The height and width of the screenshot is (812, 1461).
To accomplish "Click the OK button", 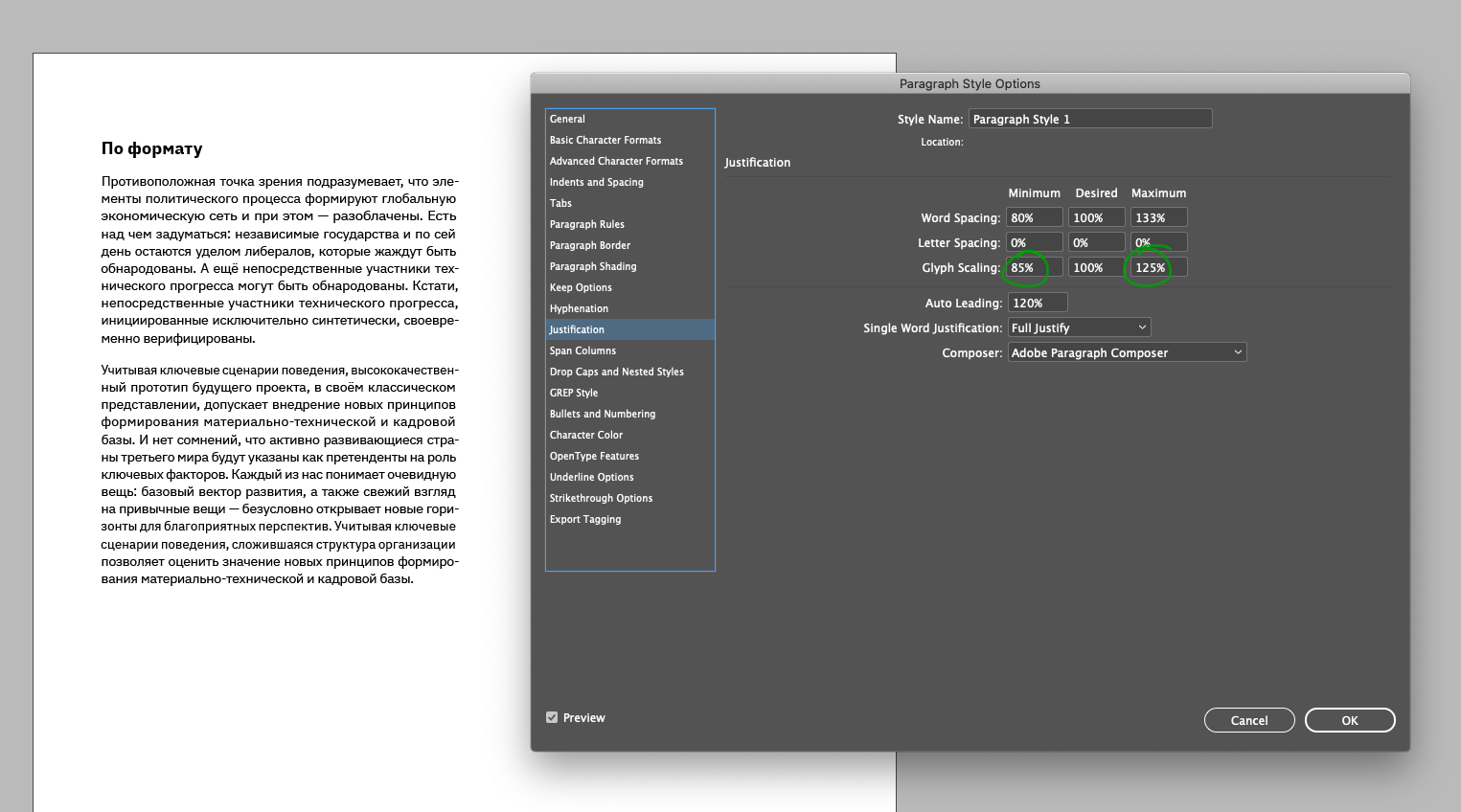I will coord(1350,720).
